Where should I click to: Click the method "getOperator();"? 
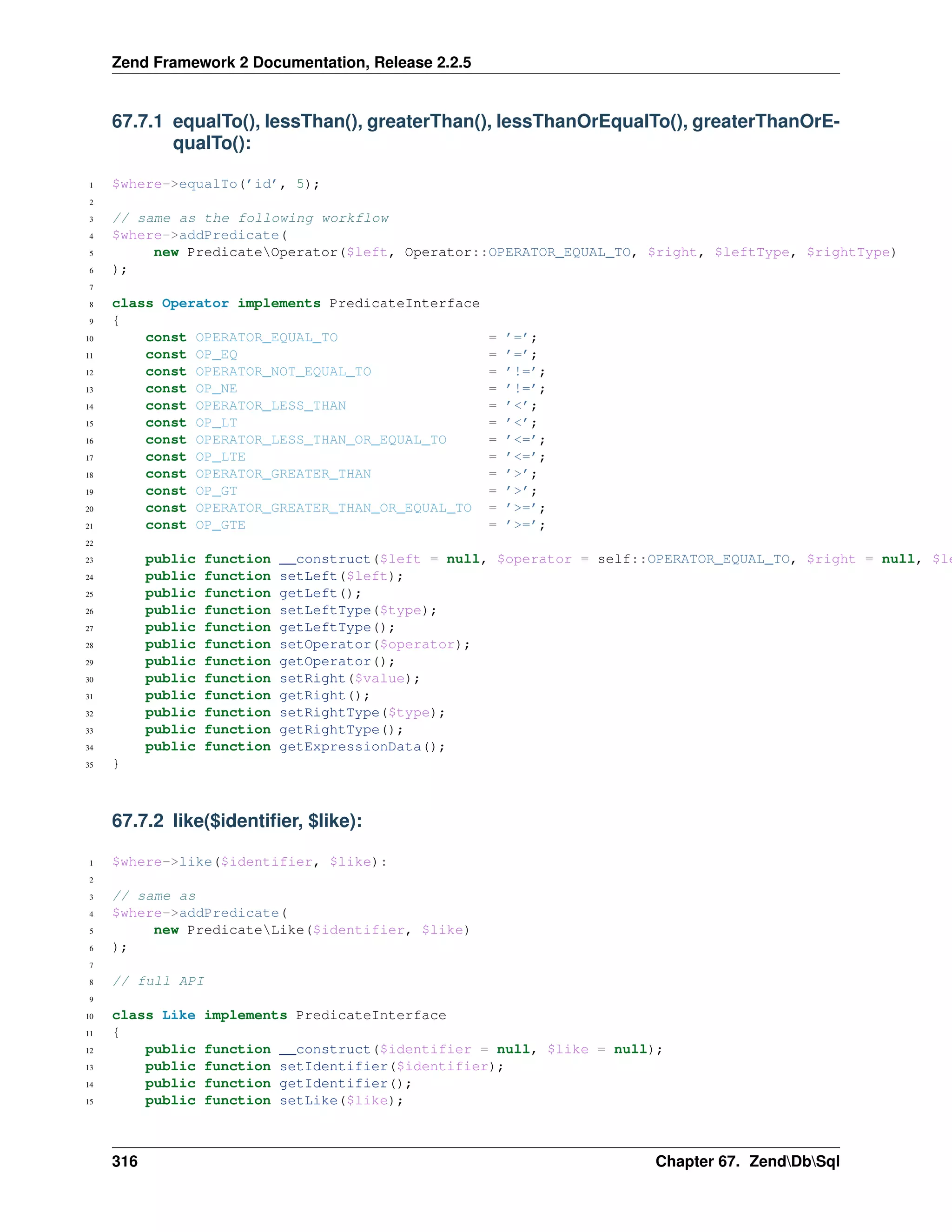point(337,662)
